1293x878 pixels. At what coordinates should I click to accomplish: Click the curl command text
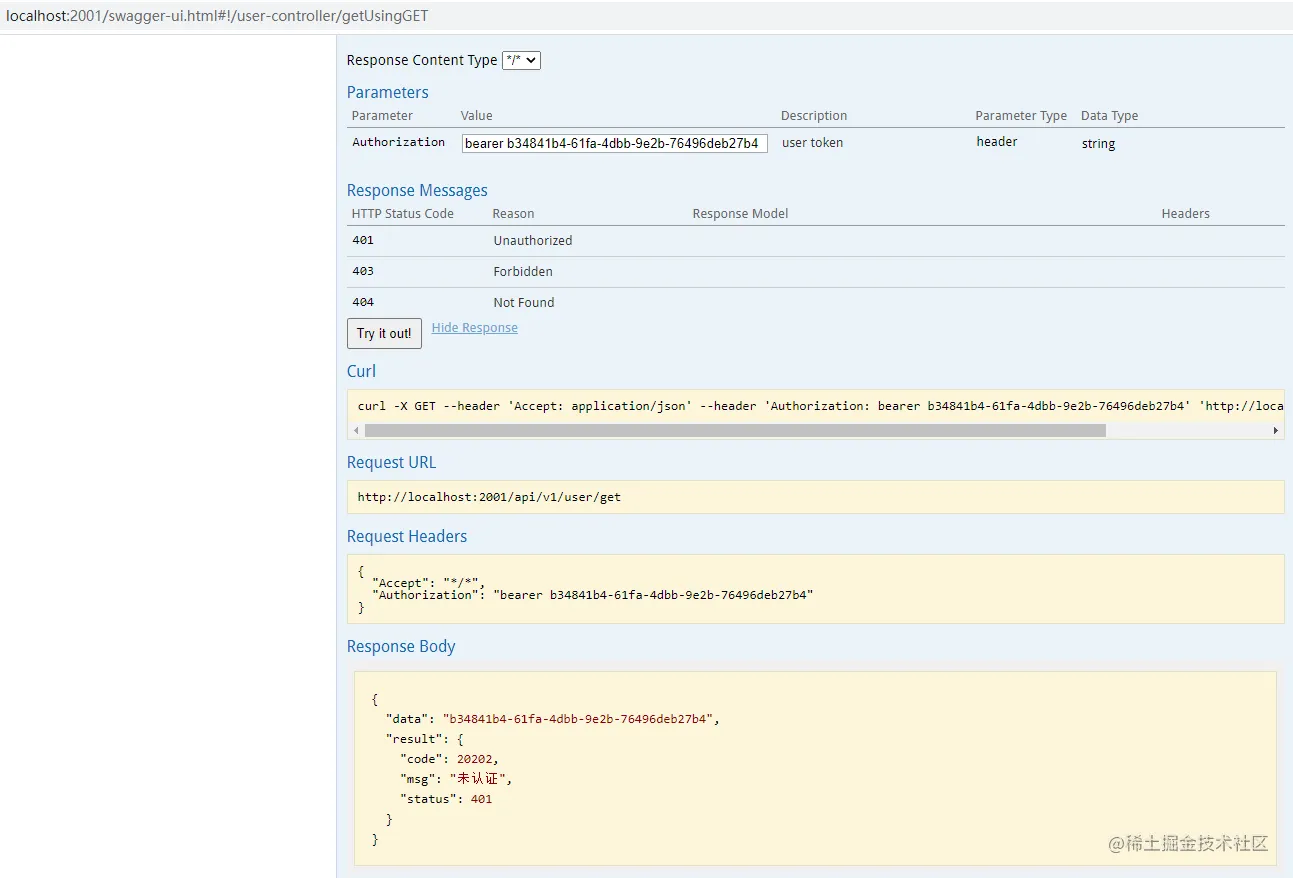coord(820,406)
